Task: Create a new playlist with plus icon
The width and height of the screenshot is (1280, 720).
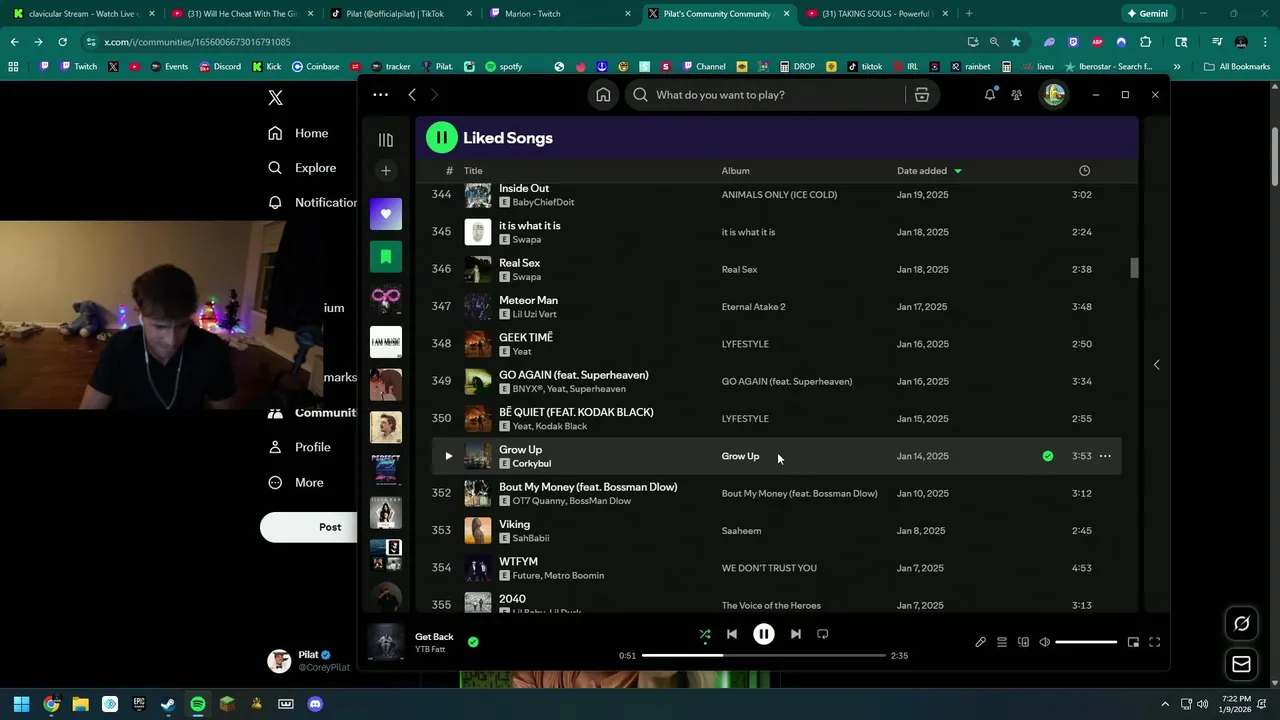Action: pyautogui.click(x=386, y=171)
